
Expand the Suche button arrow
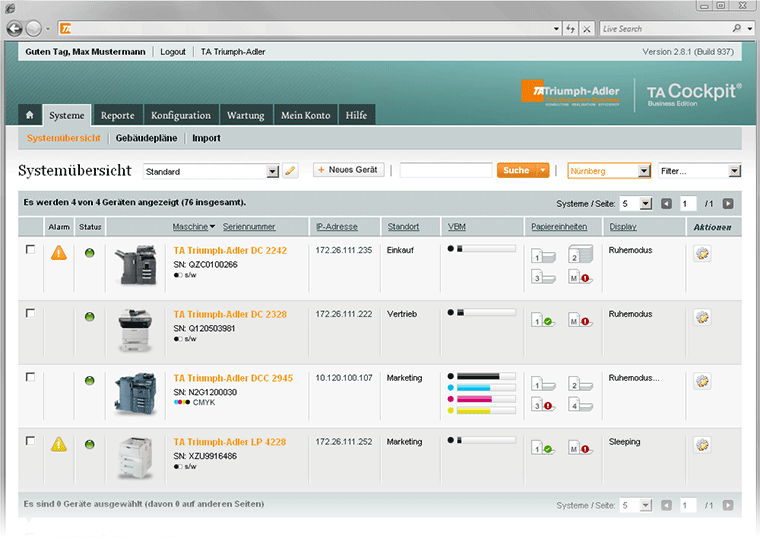[543, 170]
